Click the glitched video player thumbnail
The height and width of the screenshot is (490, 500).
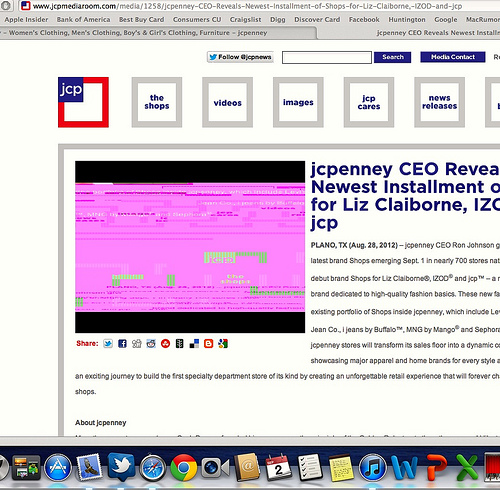[x=190, y=247]
